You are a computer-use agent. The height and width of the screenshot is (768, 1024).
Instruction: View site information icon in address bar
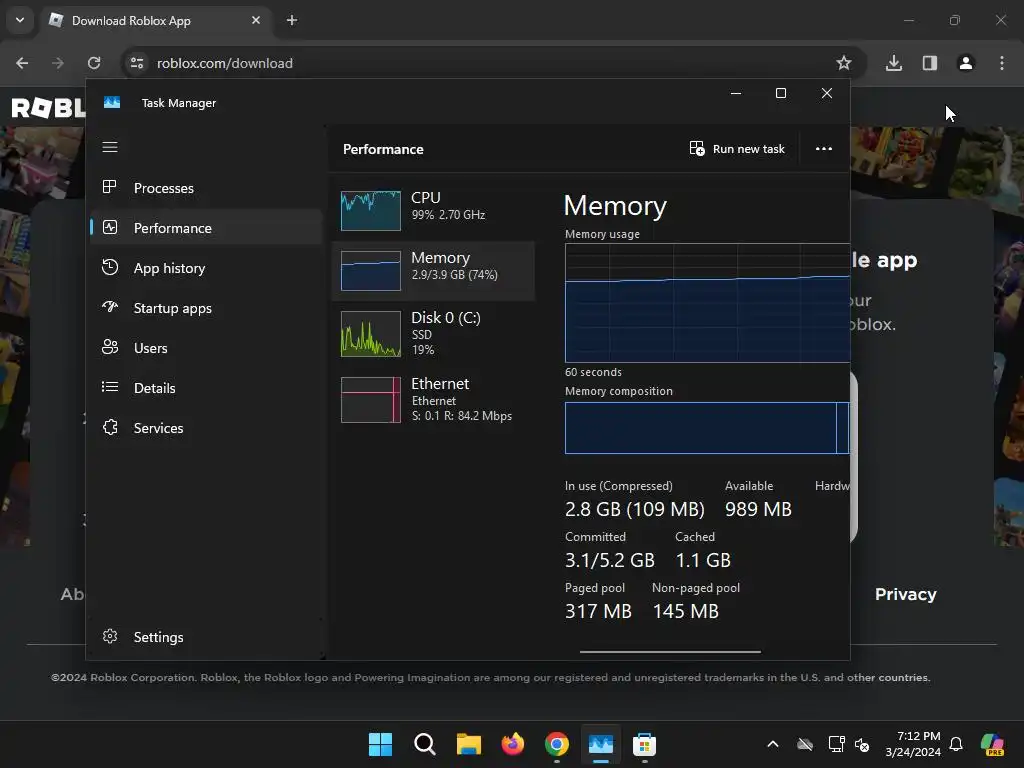click(137, 63)
